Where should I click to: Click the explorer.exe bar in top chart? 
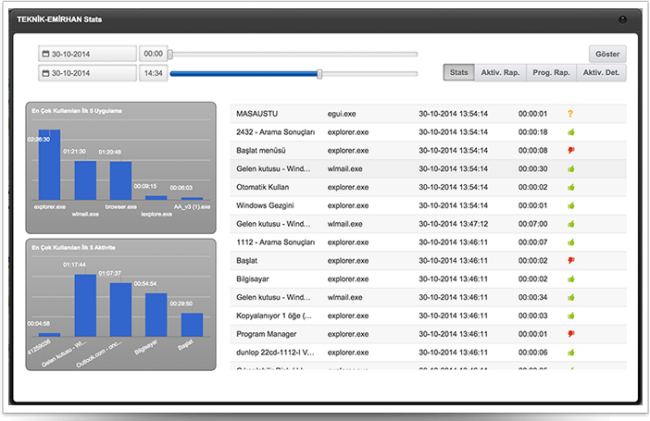click(x=49, y=165)
